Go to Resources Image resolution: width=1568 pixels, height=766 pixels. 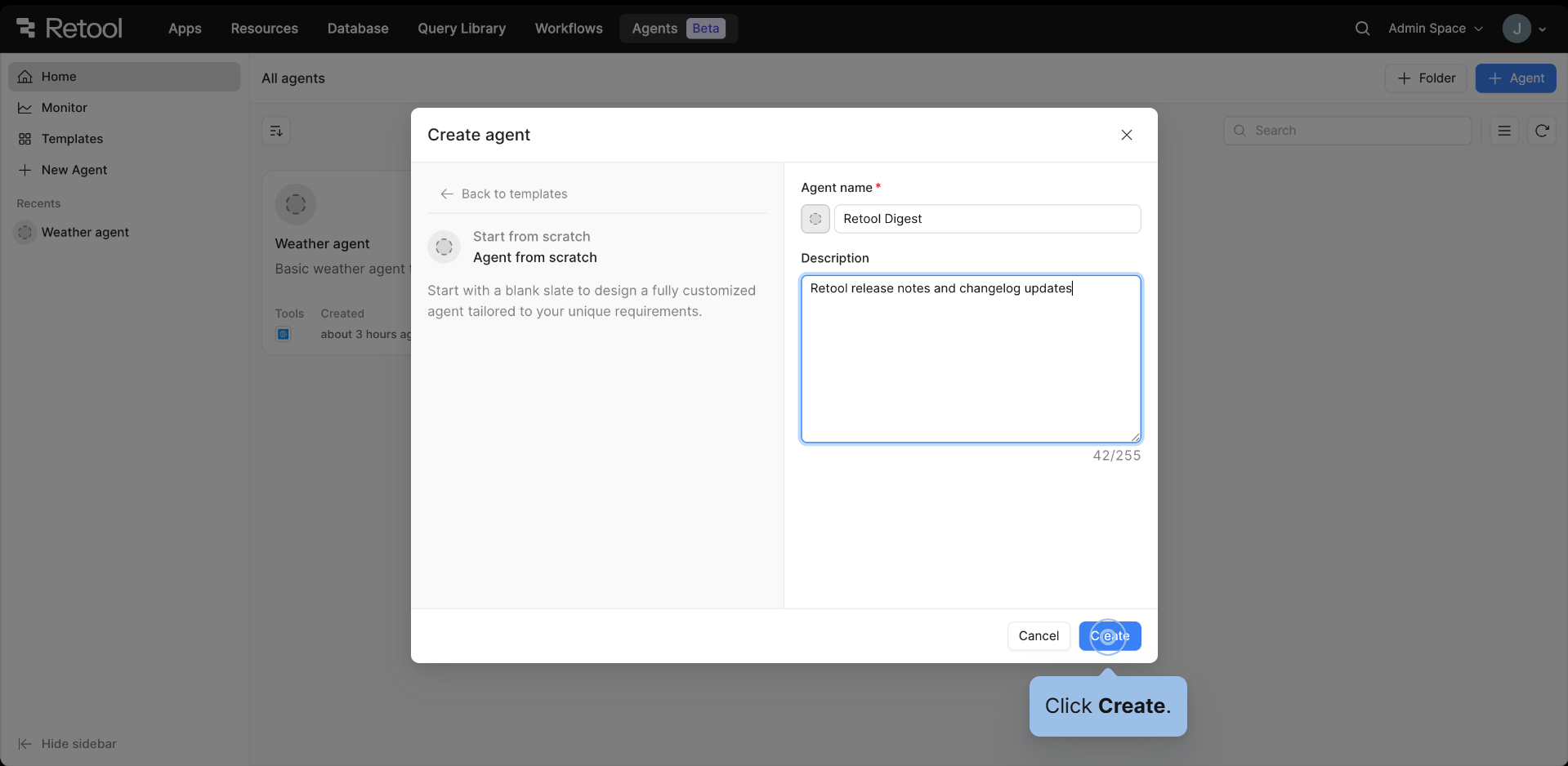pos(265,29)
